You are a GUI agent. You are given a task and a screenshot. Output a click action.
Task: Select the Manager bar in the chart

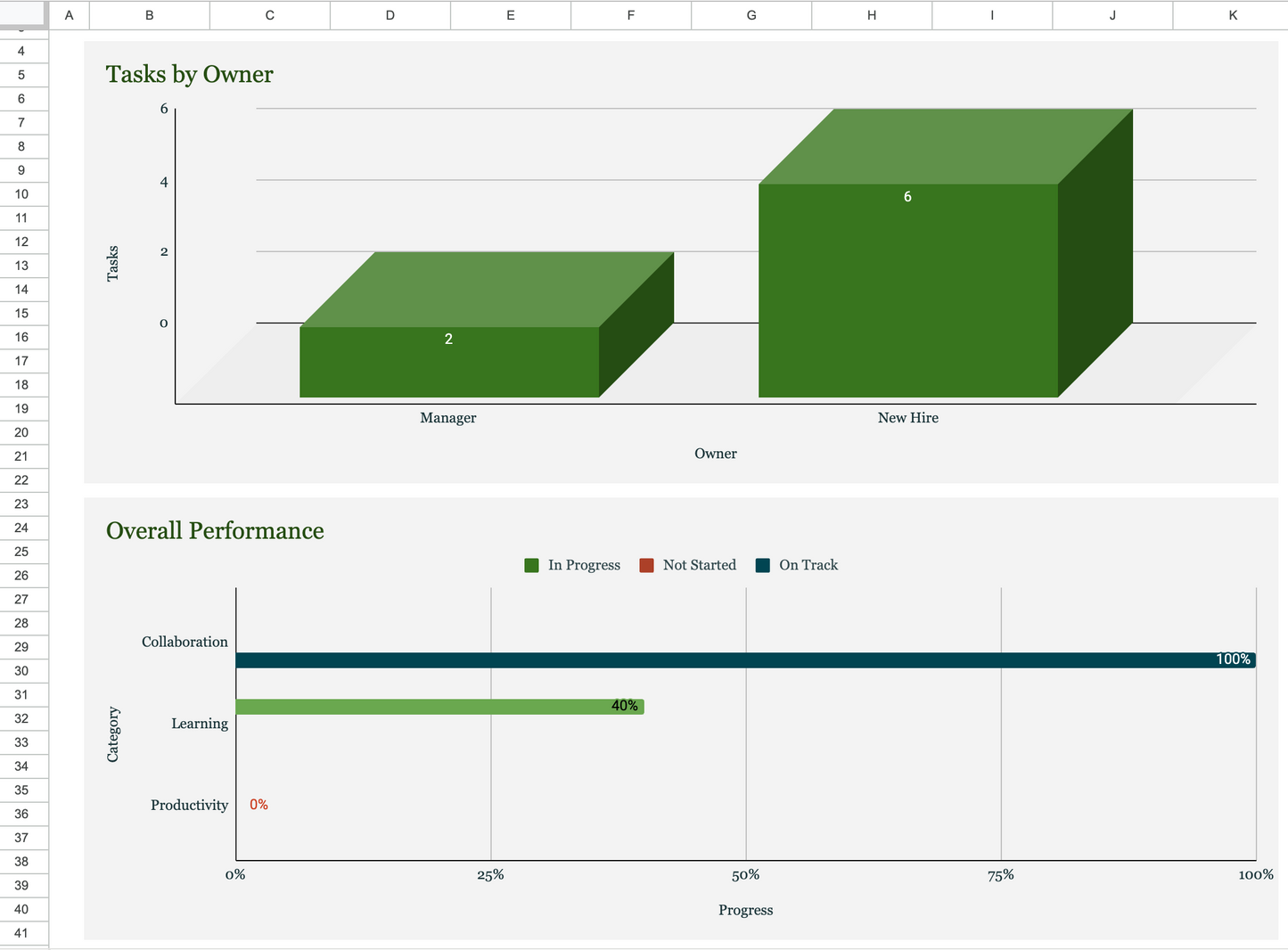click(x=449, y=362)
